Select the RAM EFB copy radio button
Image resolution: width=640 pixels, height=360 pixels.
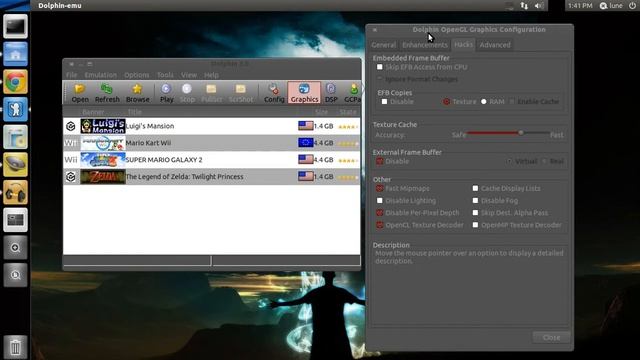(484, 102)
